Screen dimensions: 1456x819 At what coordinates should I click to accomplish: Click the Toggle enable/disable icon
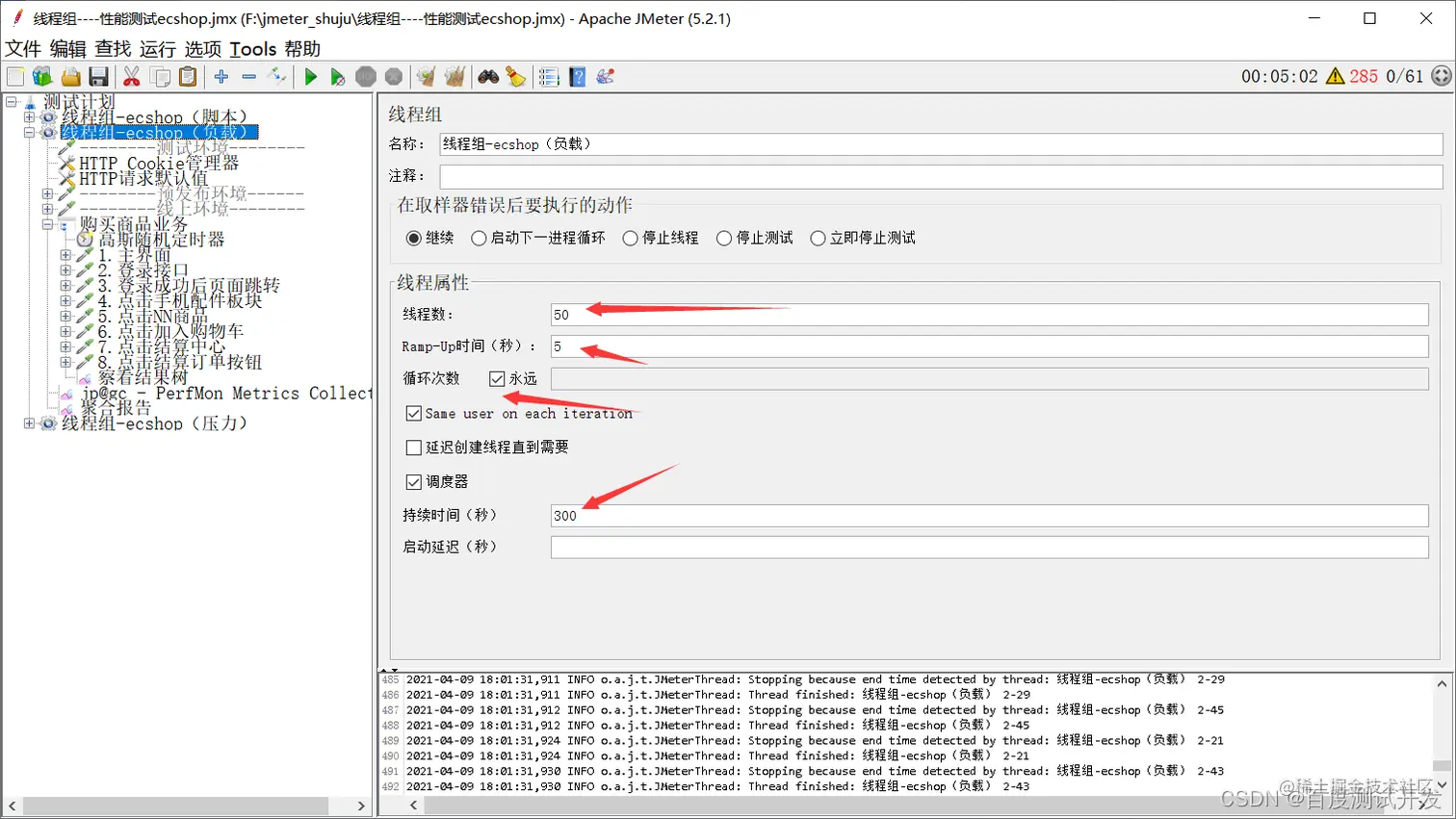click(x=277, y=77)
